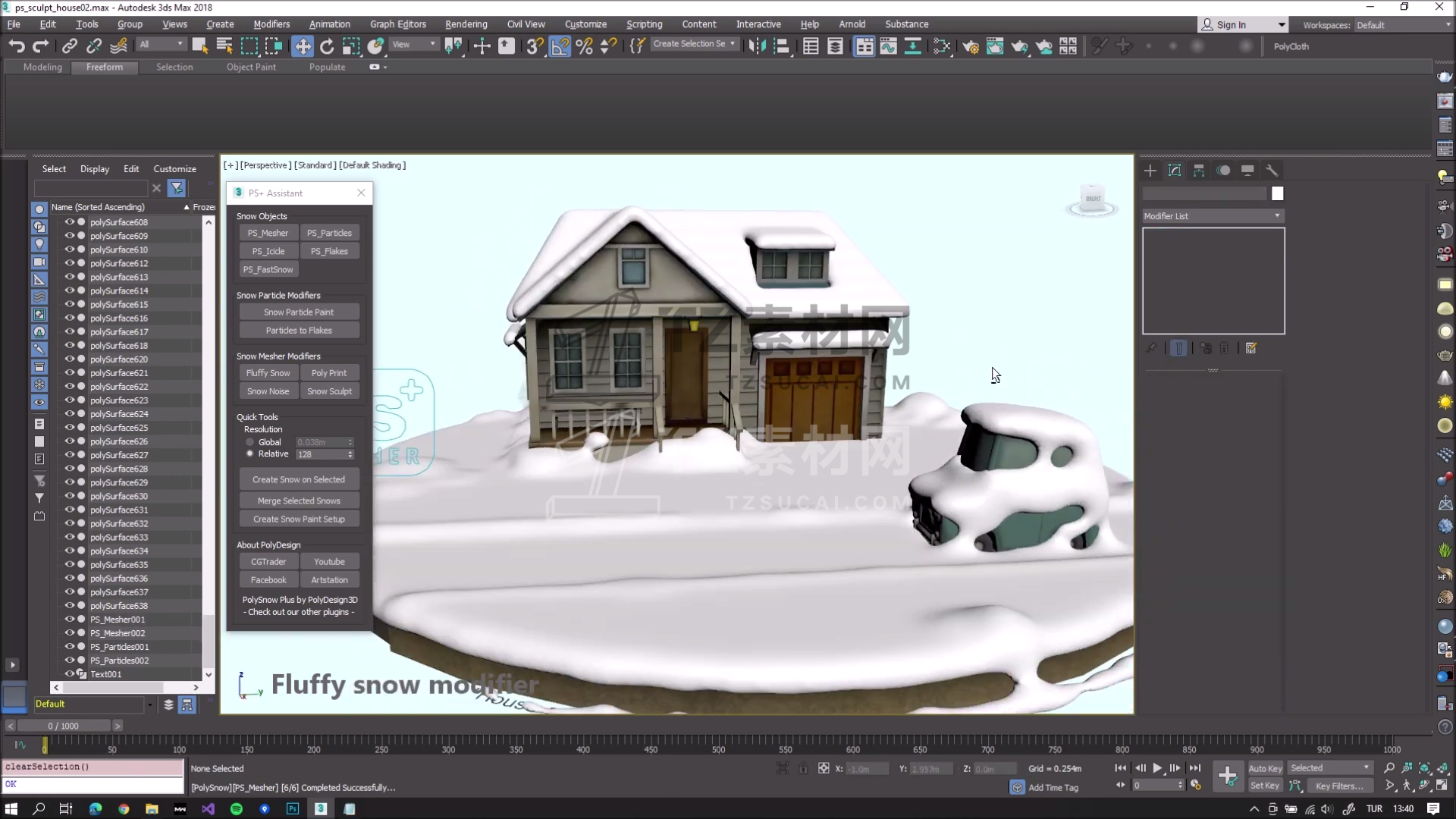Viewport: 1456px width, 819px height.
Task: Select the Move transform tool
Action: tap(303, 46)
